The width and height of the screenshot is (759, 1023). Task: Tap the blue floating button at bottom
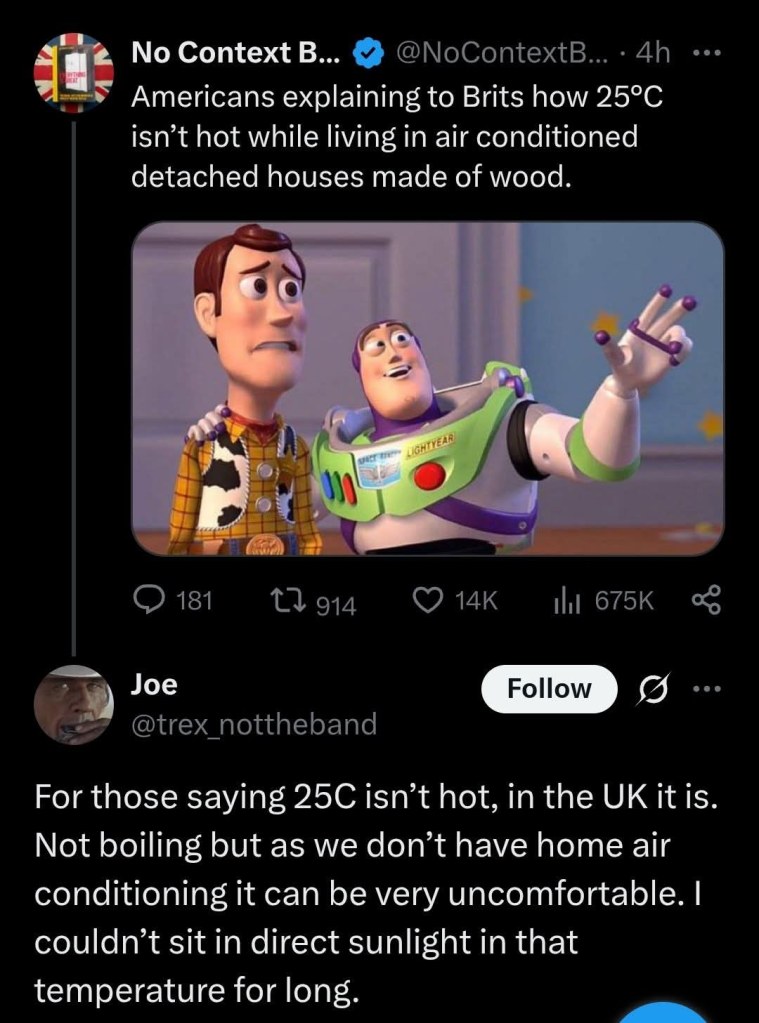click(x=664, y=1012)
